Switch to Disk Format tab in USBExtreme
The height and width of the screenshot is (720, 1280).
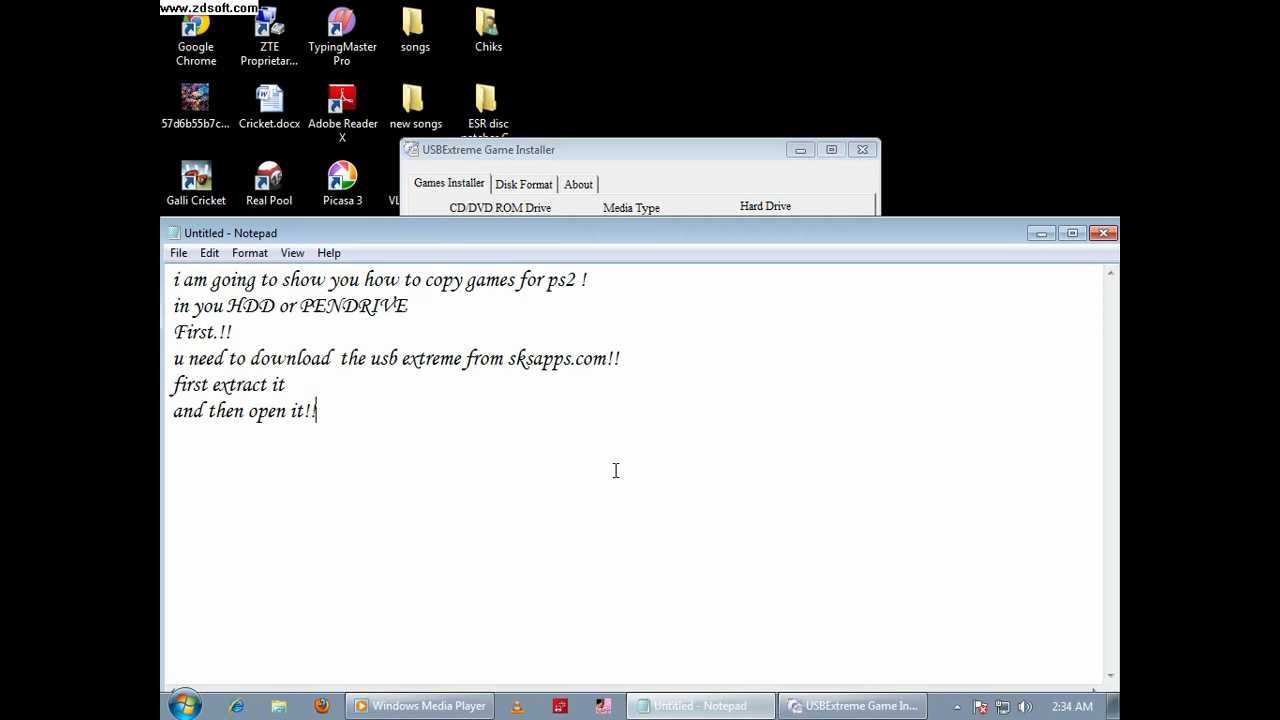[x=523, y=184]
